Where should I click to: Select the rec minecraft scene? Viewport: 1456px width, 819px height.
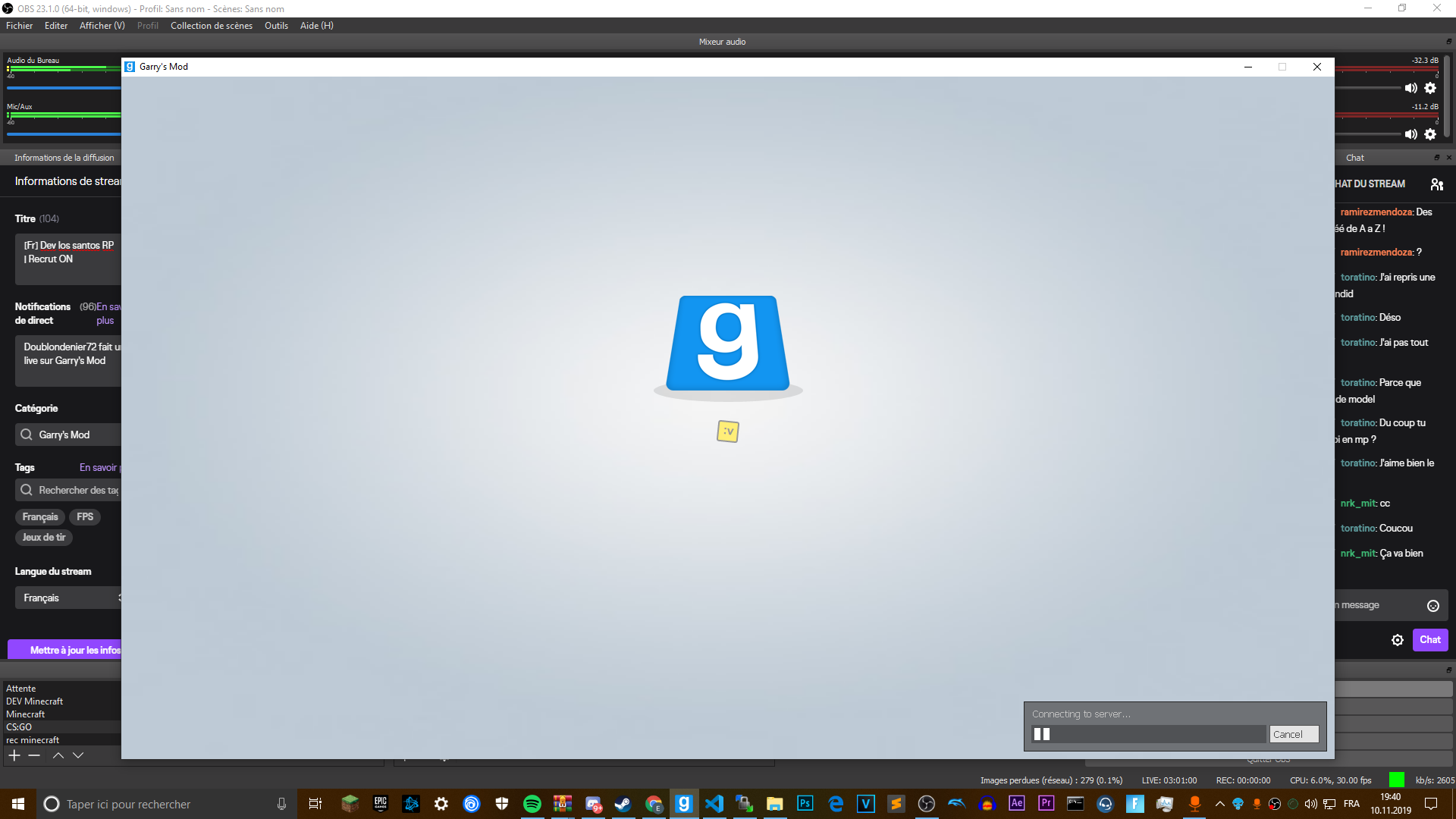[x=32, y=740]
